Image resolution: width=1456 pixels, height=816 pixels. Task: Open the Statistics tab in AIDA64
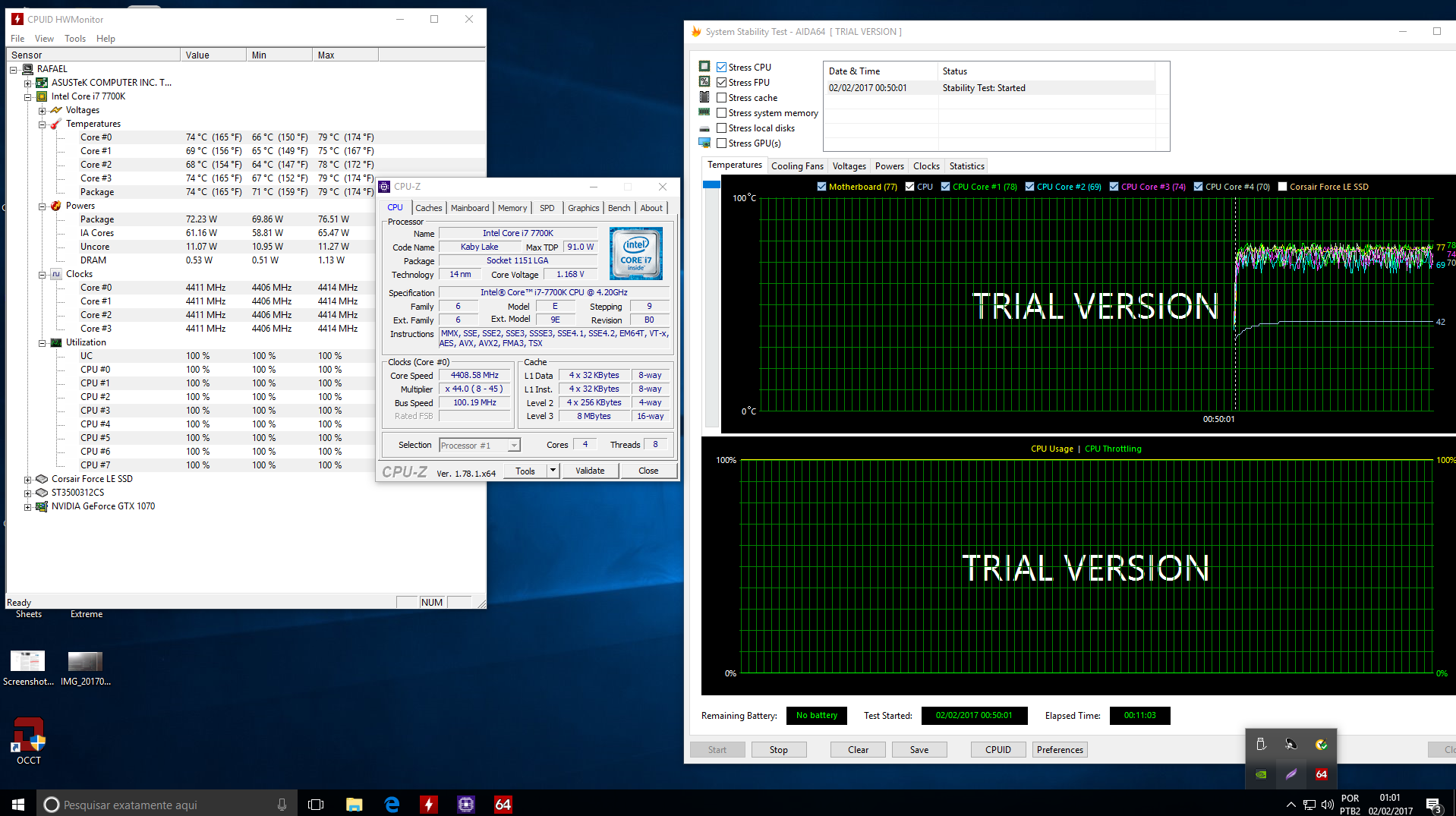966,166
